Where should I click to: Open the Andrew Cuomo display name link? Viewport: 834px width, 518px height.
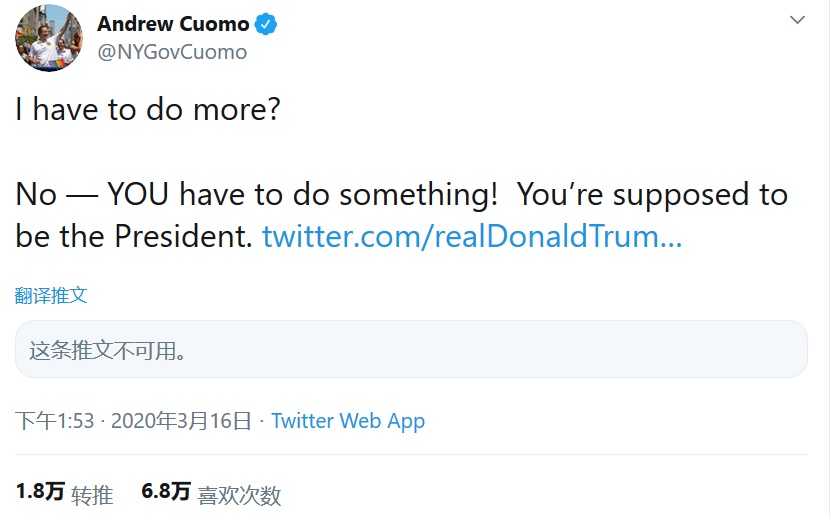tap(173, 24)
